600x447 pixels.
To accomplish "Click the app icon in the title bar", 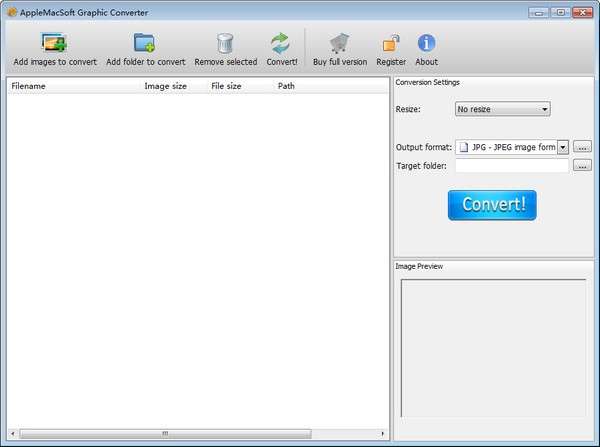I will click(x=11, y=12).
